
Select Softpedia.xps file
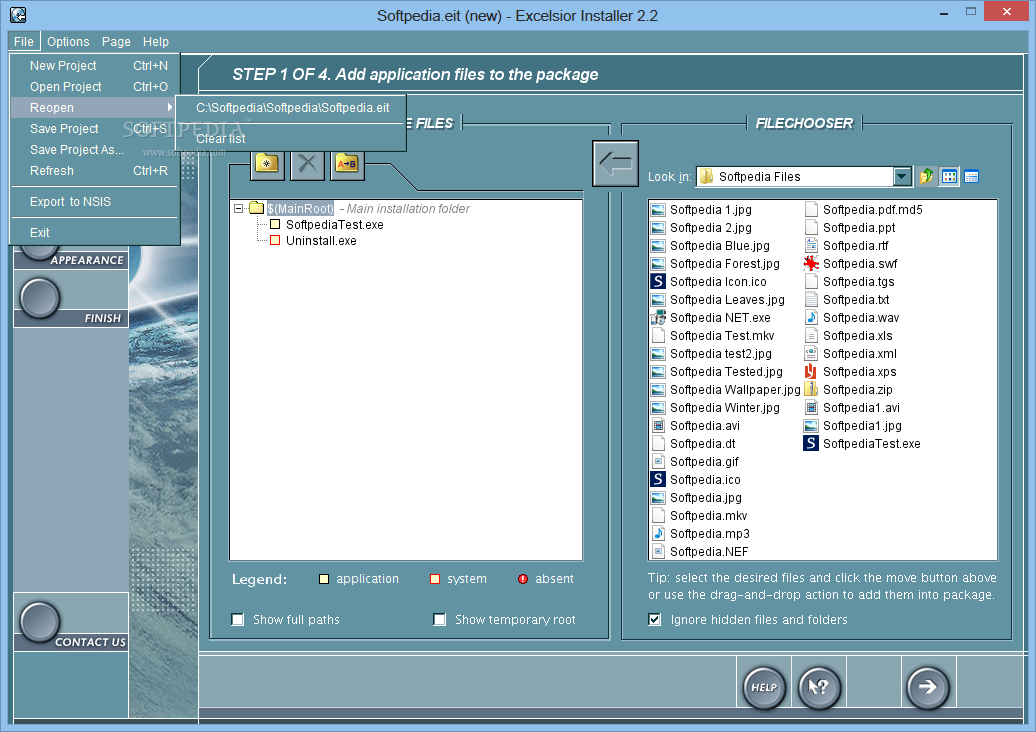850,372
